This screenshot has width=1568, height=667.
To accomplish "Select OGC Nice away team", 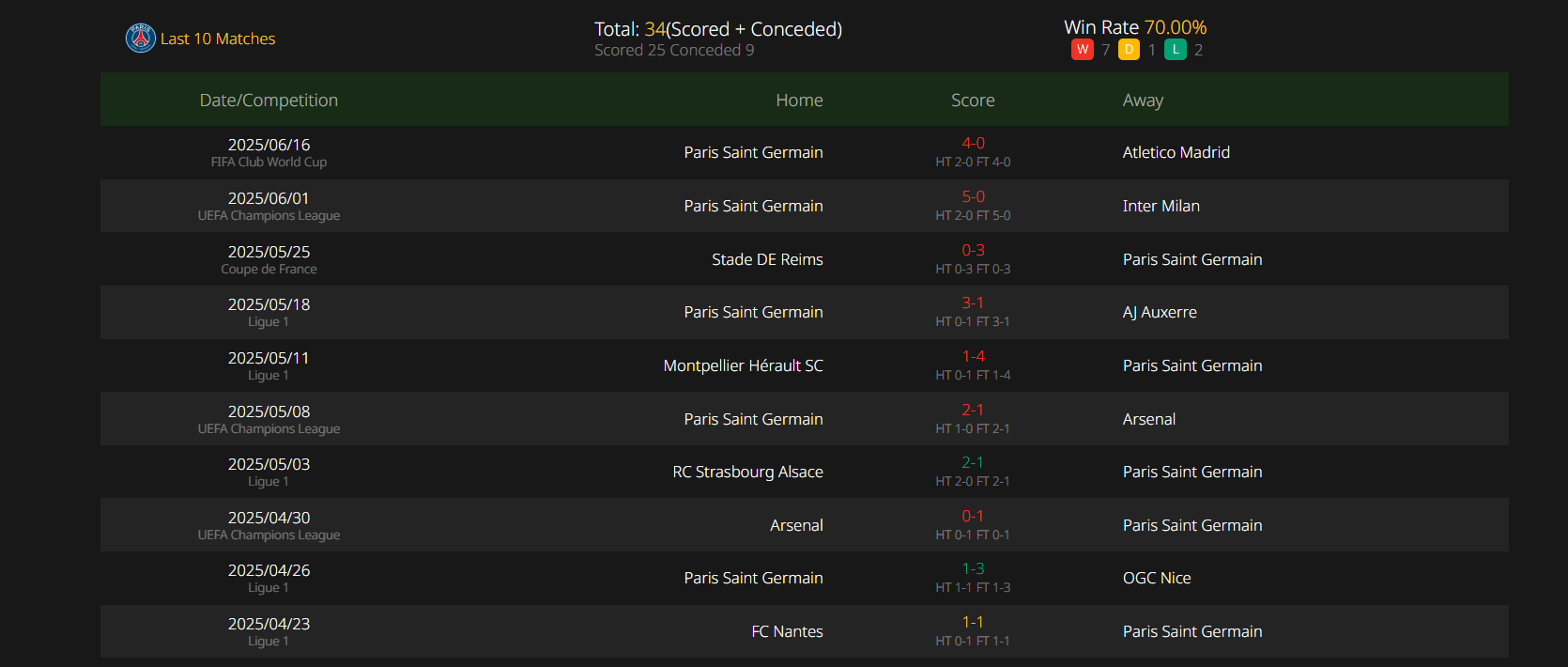I will pyautogui.click(x=1157, y=578).
